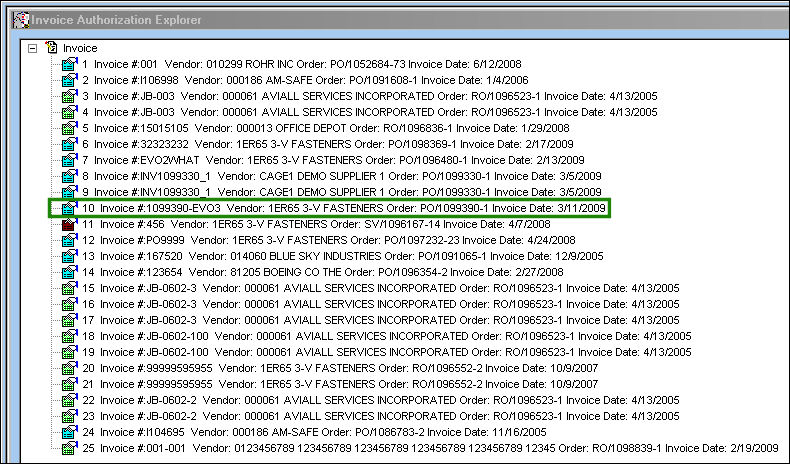Click icon for row 24 Invoice #:I104695
This screenshot has width=790, height=464.
(x=70, y=432)
